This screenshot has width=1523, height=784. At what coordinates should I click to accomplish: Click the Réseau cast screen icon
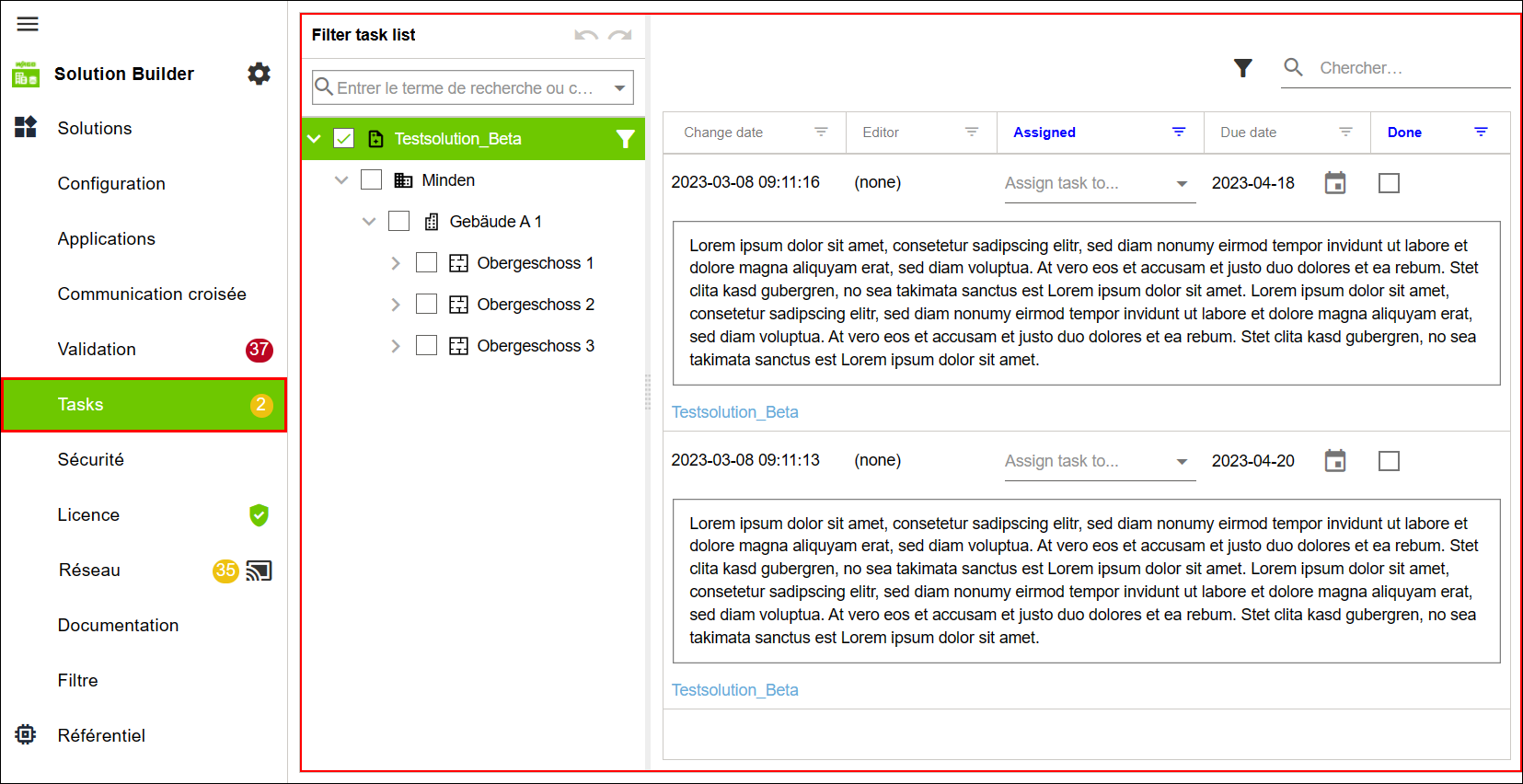point(260,571)
